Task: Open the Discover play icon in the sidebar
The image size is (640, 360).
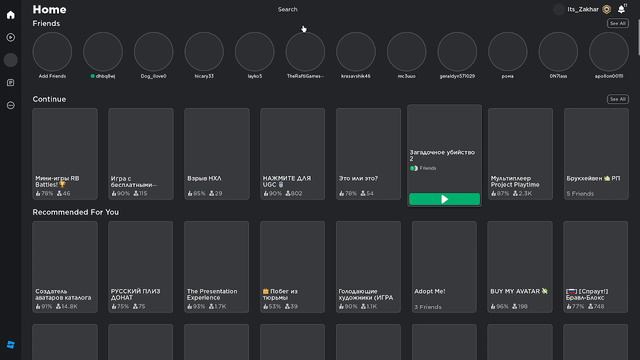Action: pyautogui.click(x=11, y=38)
